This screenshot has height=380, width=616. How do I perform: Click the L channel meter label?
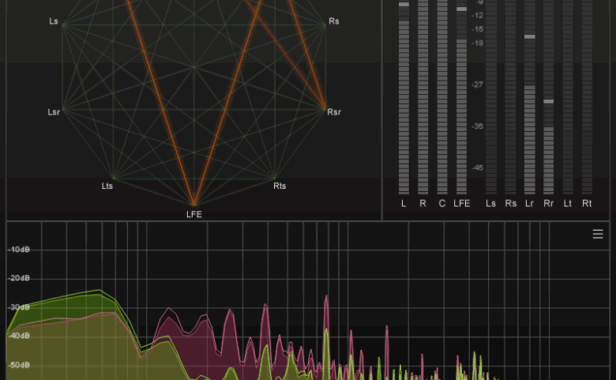[x=403, y=204]
